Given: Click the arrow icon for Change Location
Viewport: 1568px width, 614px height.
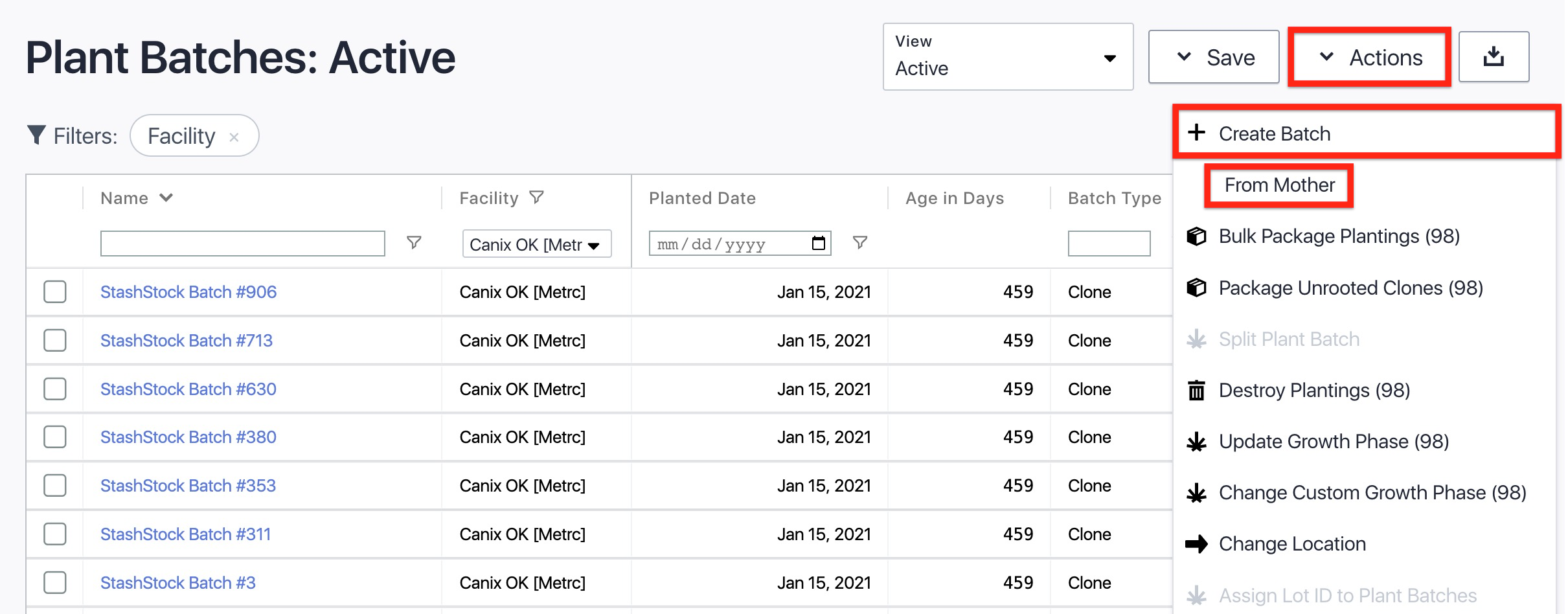Looking at the screenshot, I should click(x=1196, y=544).
